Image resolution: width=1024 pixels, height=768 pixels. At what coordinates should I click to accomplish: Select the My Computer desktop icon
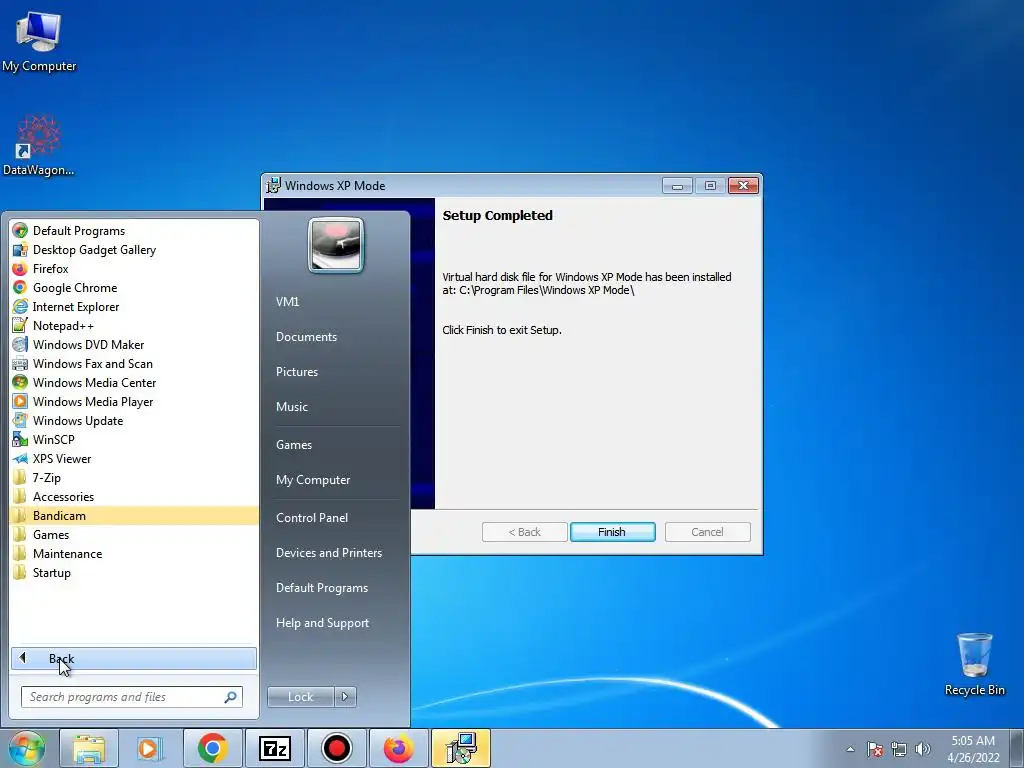tap(39, 42)
